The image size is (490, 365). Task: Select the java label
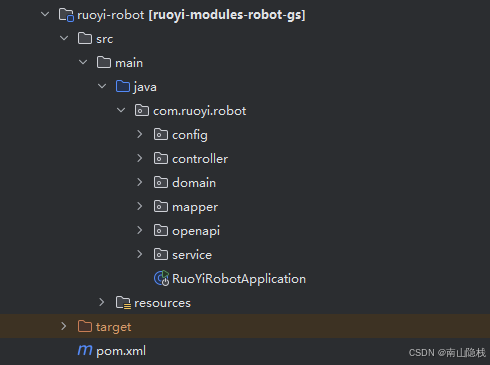pos(145,87)
